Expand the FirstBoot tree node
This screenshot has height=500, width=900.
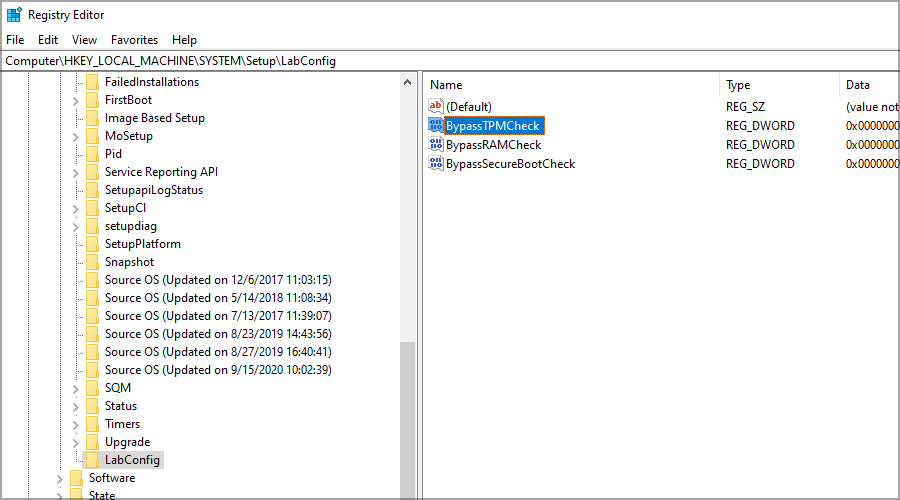pos(76,100)
